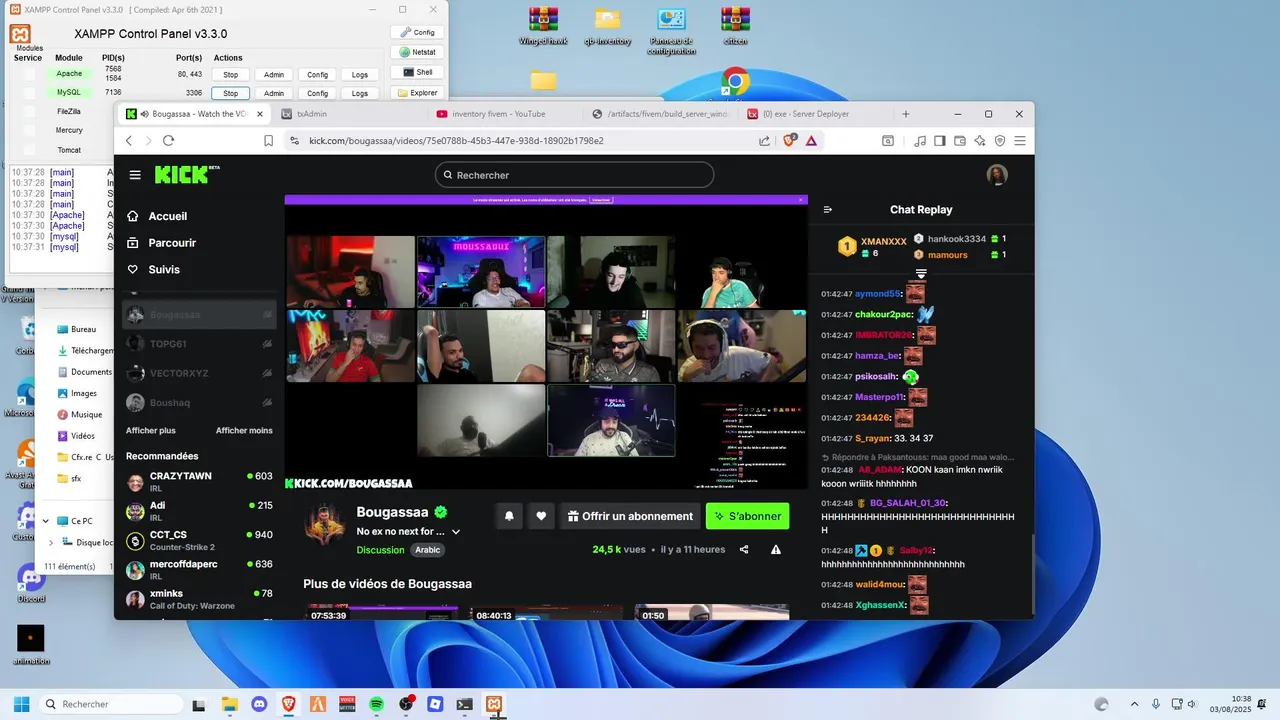Click Afficher moins in the sidebar
1280x720 pixels.
(x=244, y=431)
